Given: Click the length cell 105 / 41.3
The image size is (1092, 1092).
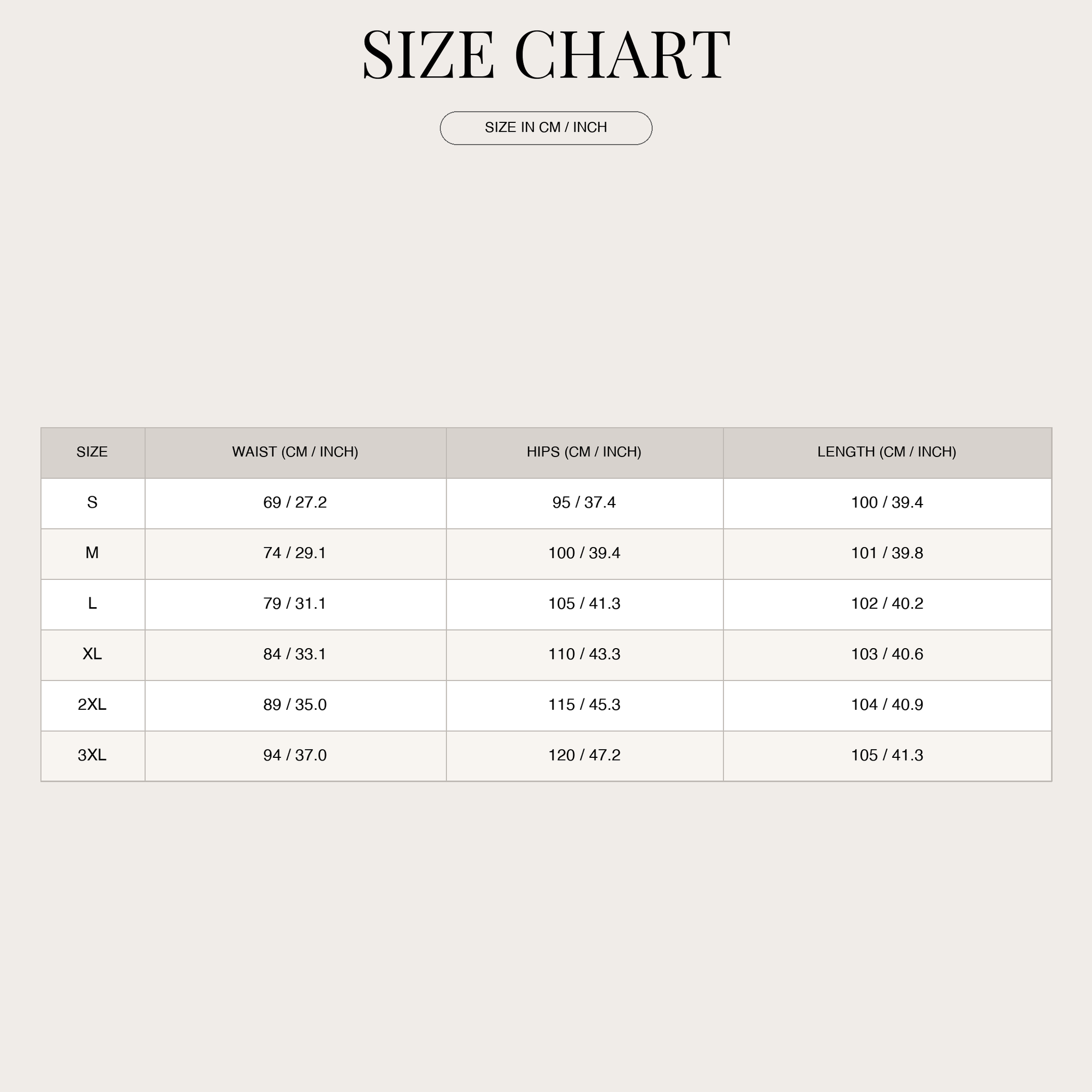Looking at the screenshot, I should (887, 756).
